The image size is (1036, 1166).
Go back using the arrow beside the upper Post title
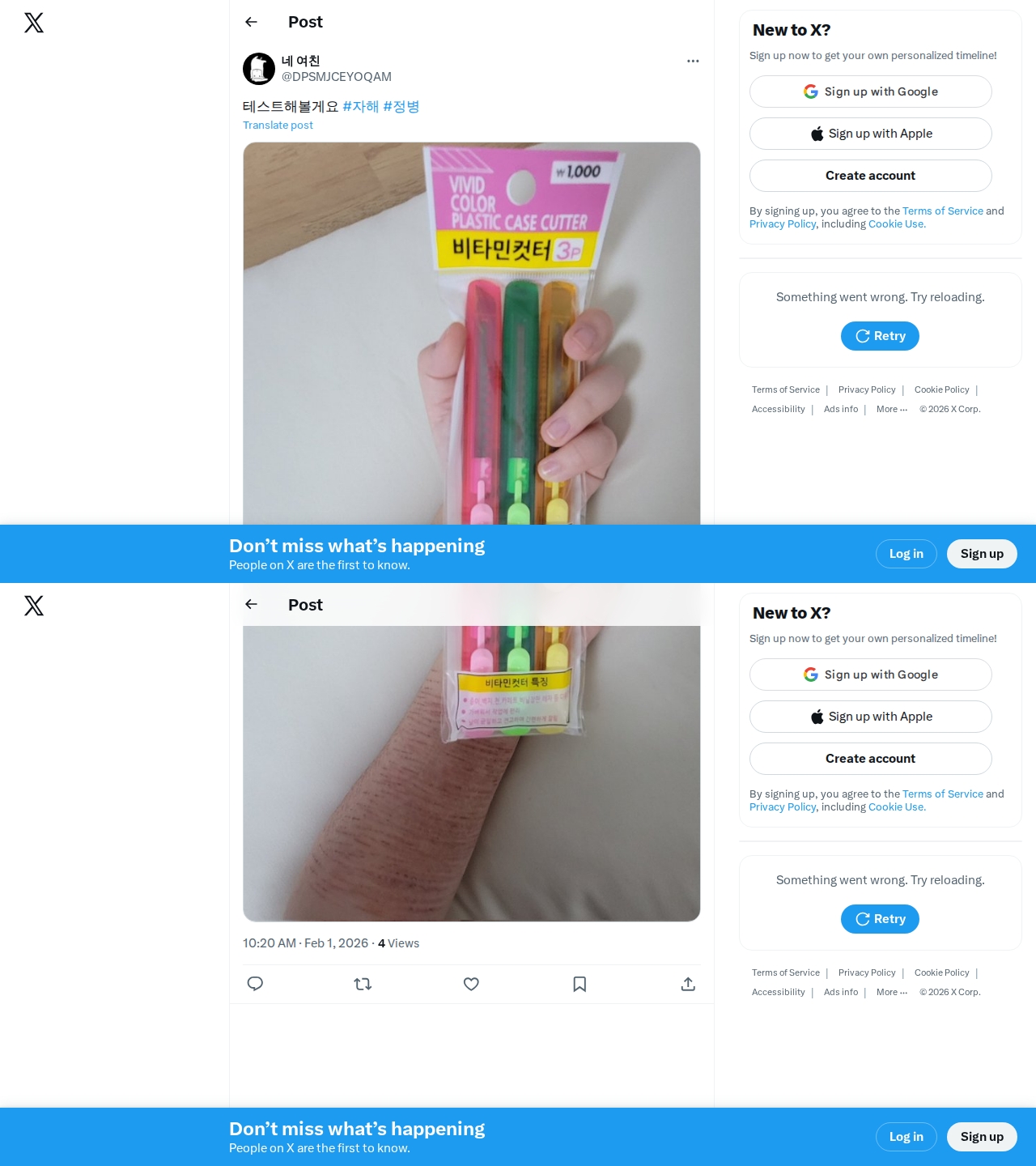[x=251, y=22]
